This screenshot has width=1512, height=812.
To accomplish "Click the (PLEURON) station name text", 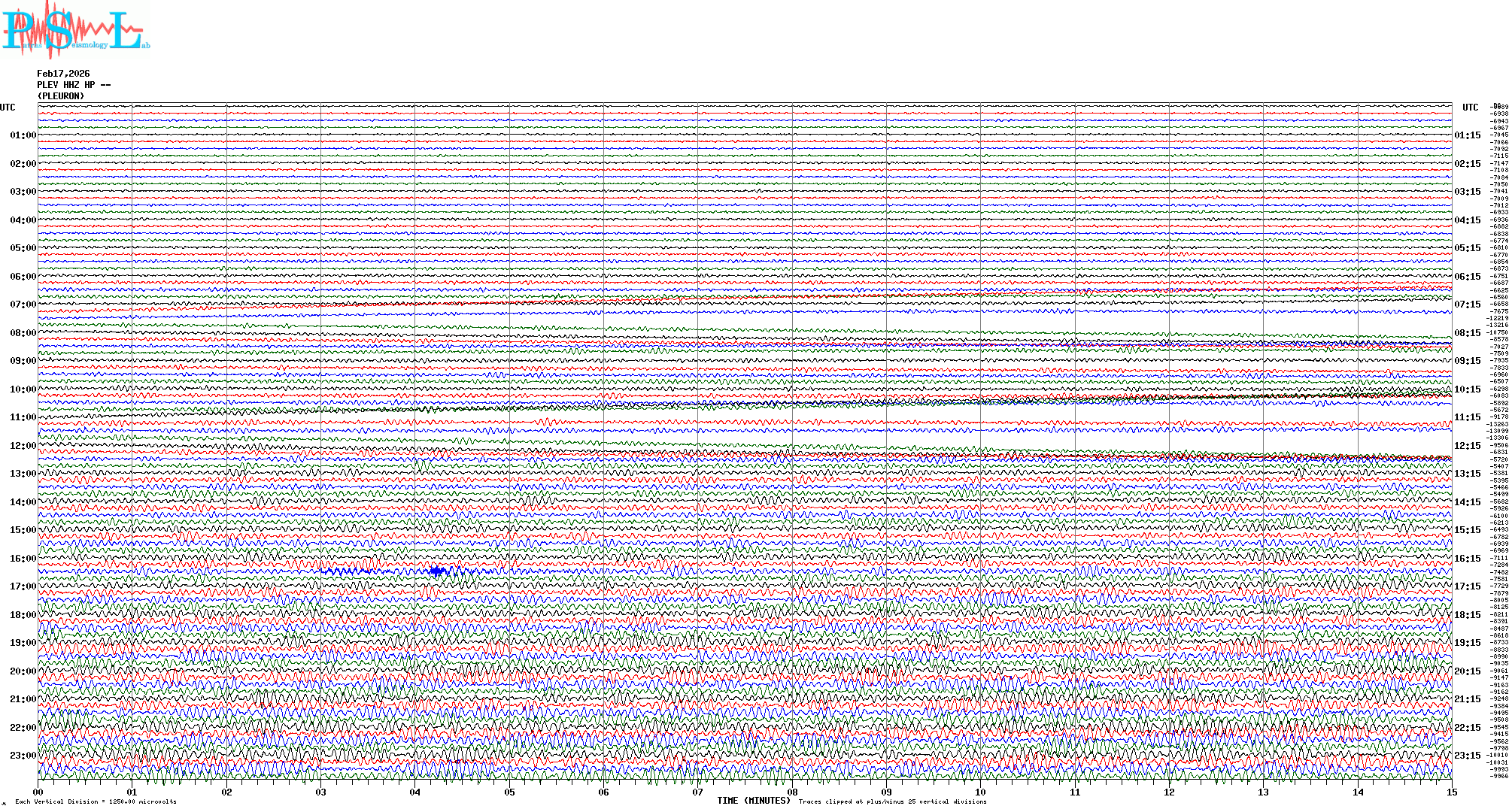I will point(61,96).
